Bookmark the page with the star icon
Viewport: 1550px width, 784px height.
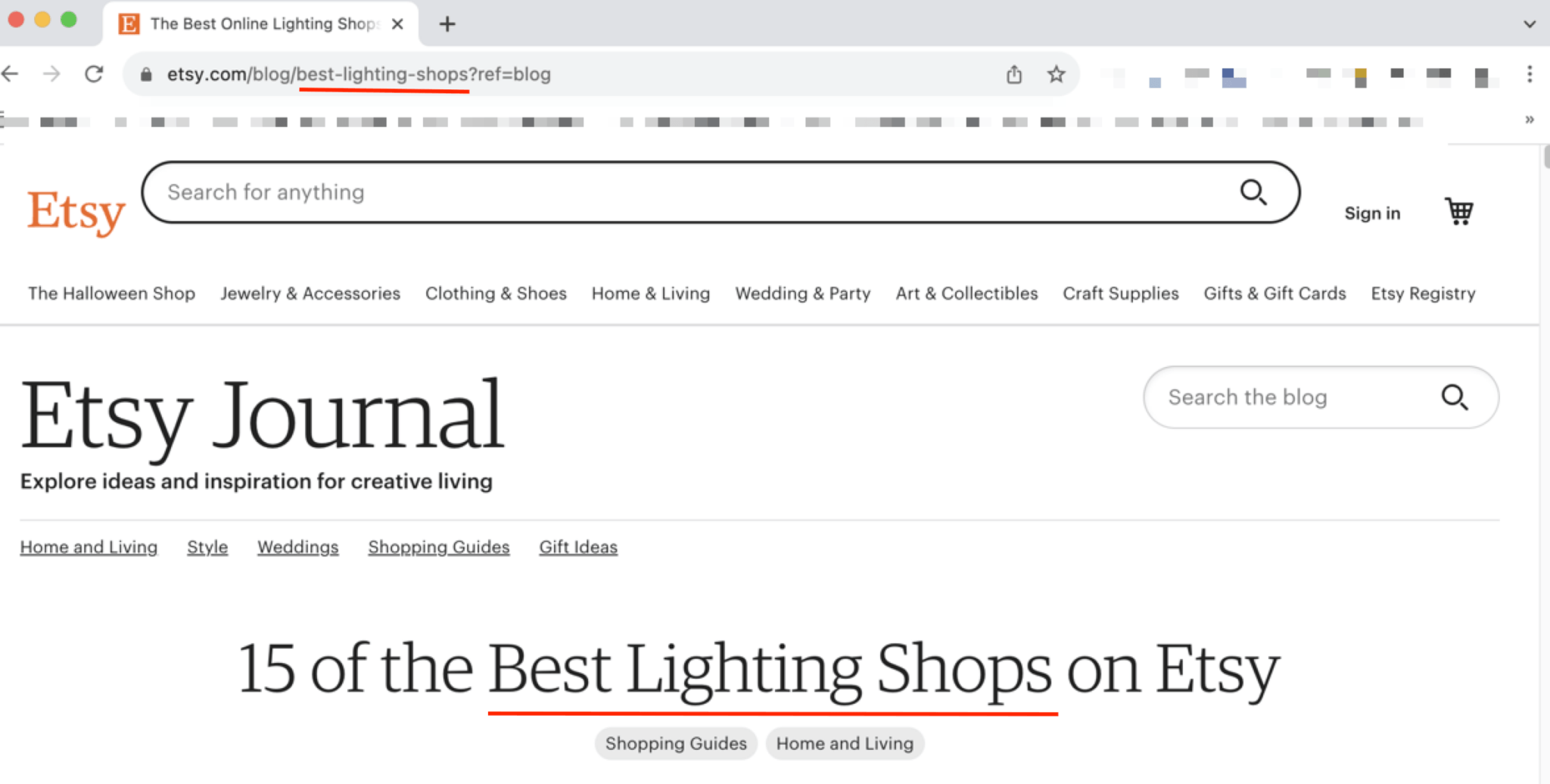1055,74
